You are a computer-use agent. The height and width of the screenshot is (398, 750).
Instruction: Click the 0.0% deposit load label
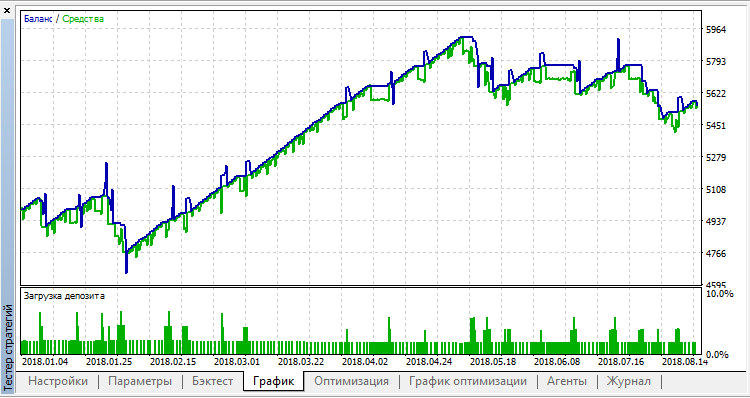717,354
